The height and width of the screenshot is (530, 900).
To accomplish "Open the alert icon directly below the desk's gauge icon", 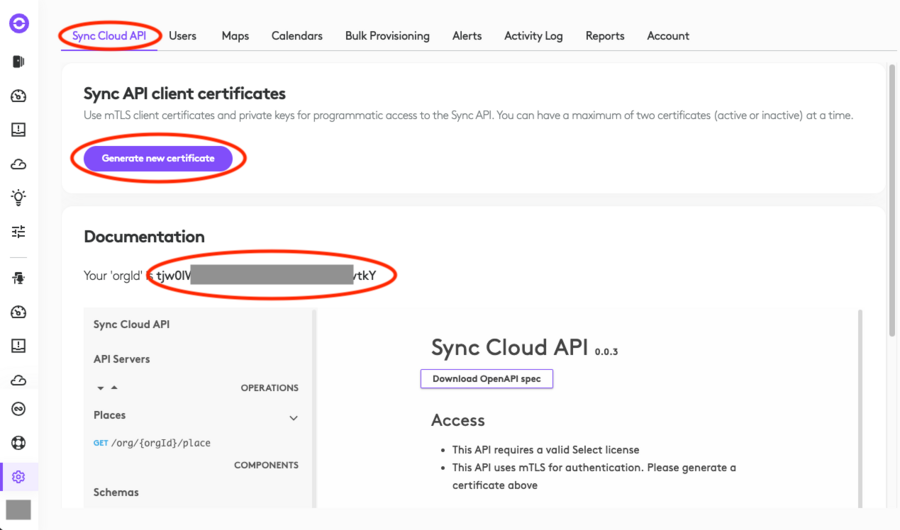I will 18,346.
